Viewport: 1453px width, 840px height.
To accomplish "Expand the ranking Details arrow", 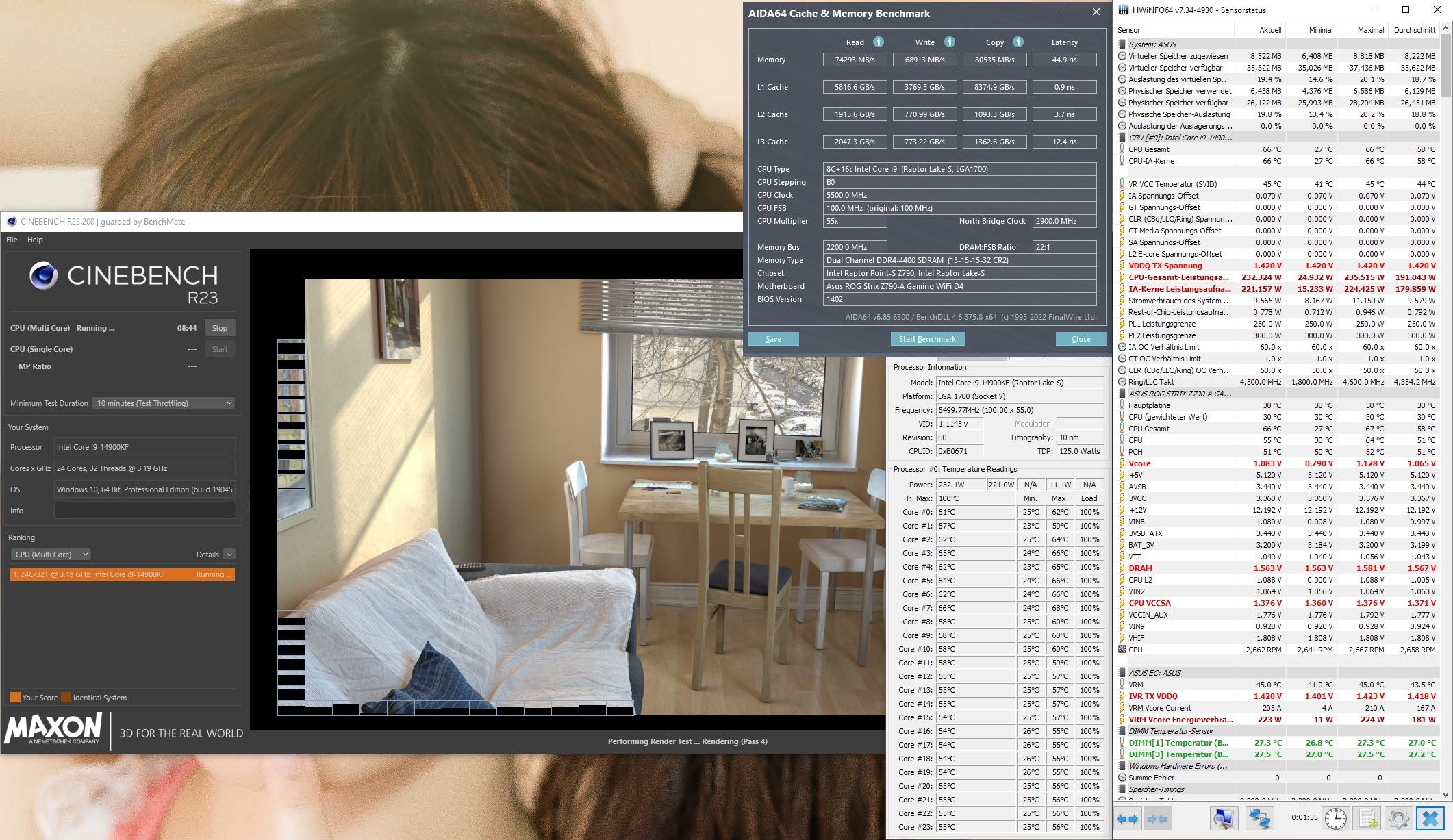I will (x=229, y=555).
